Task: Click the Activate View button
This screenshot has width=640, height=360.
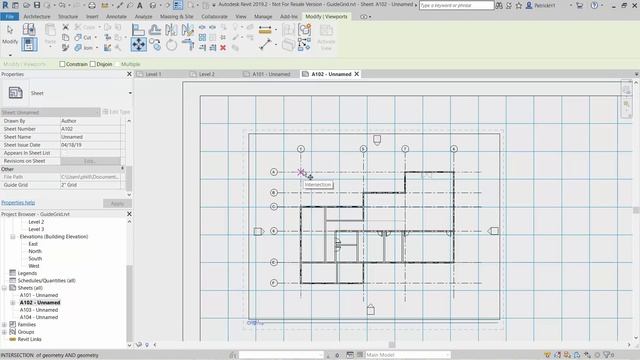Action: pyautogui.click(x=326, y=37)
